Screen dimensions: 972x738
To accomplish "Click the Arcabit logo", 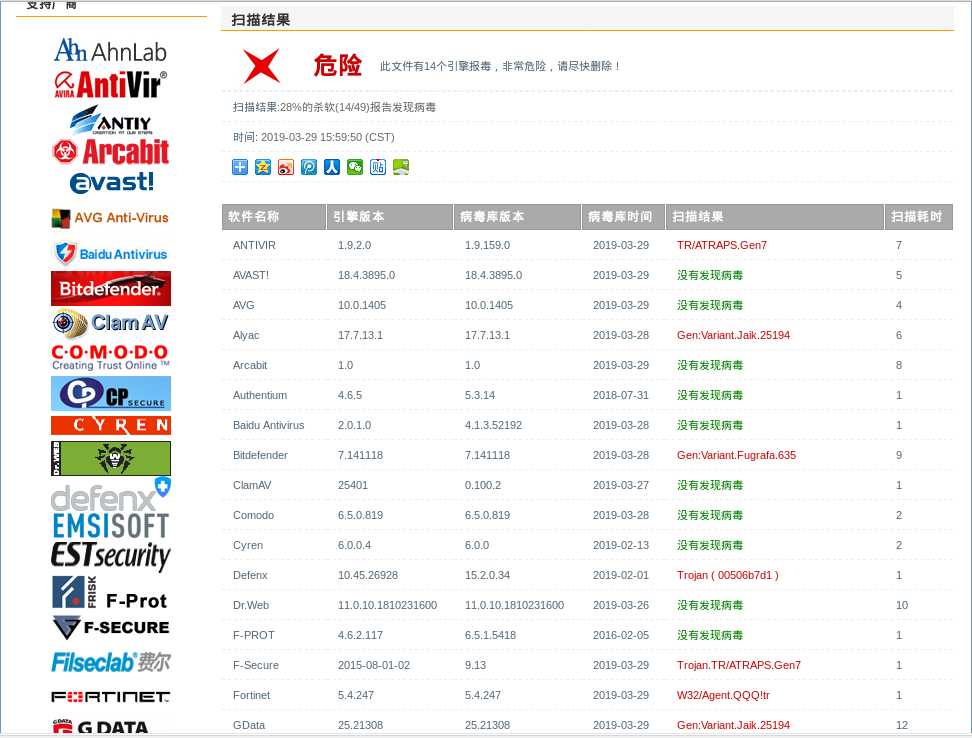I will pyautogui.click(x=110, y=152).
